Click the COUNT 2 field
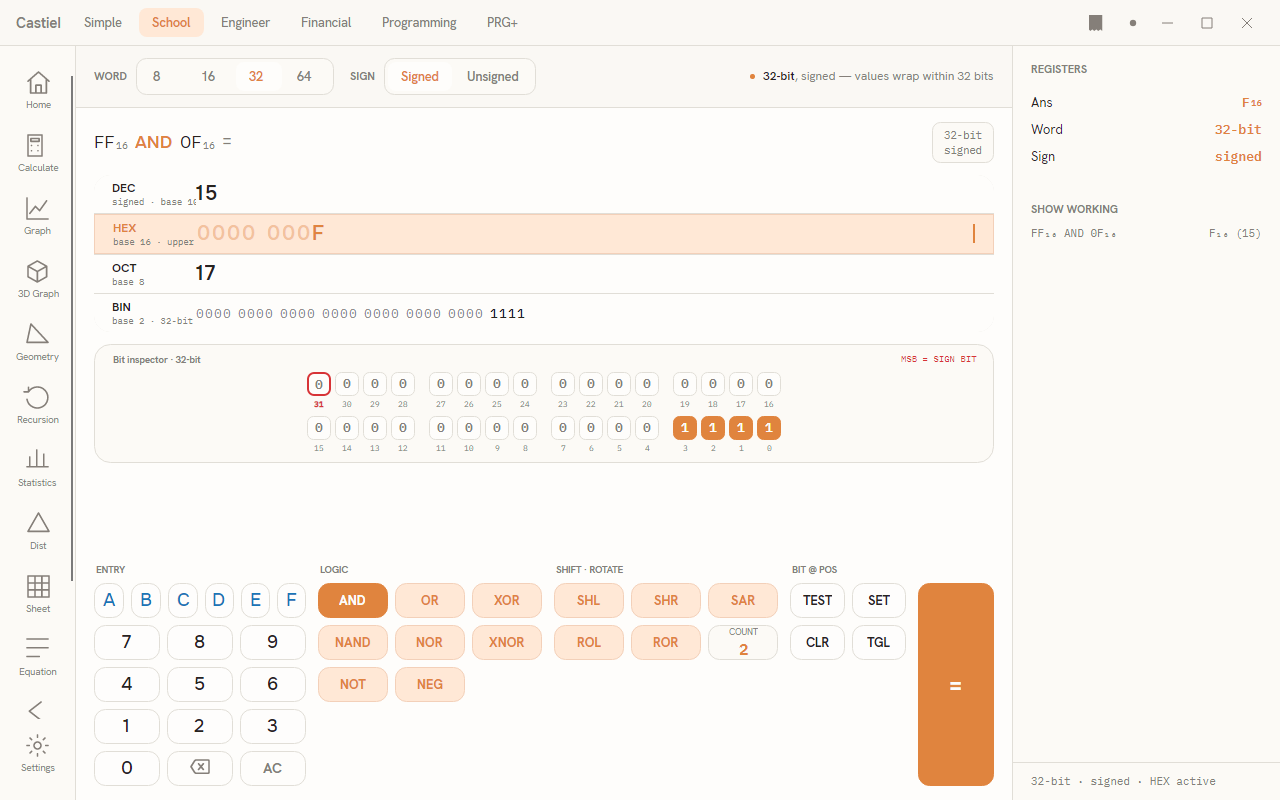Viewport: 1280px width, 800px height. [x=743, y=642]
